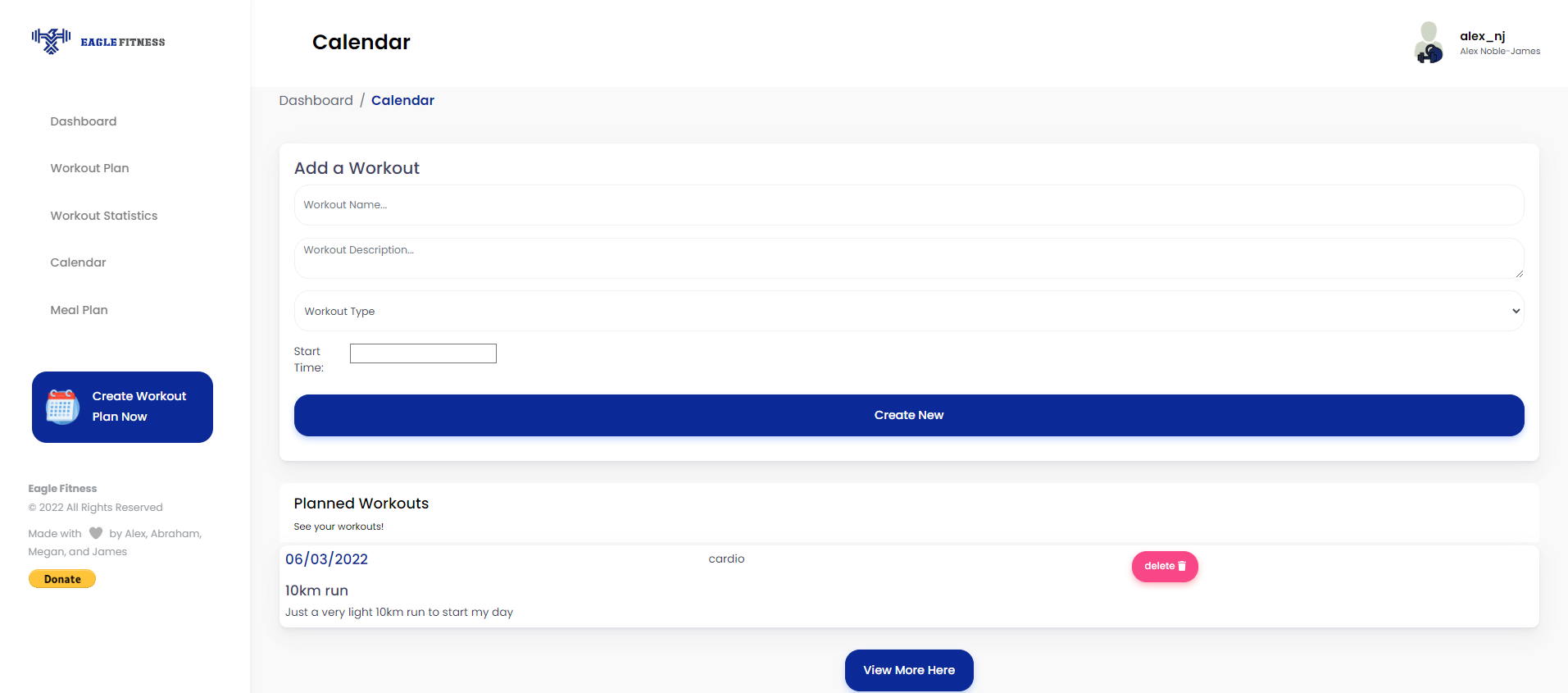Click the calendar icon in Create Workout card
The width and height of the screenshot is (1568, 693).
62,407
